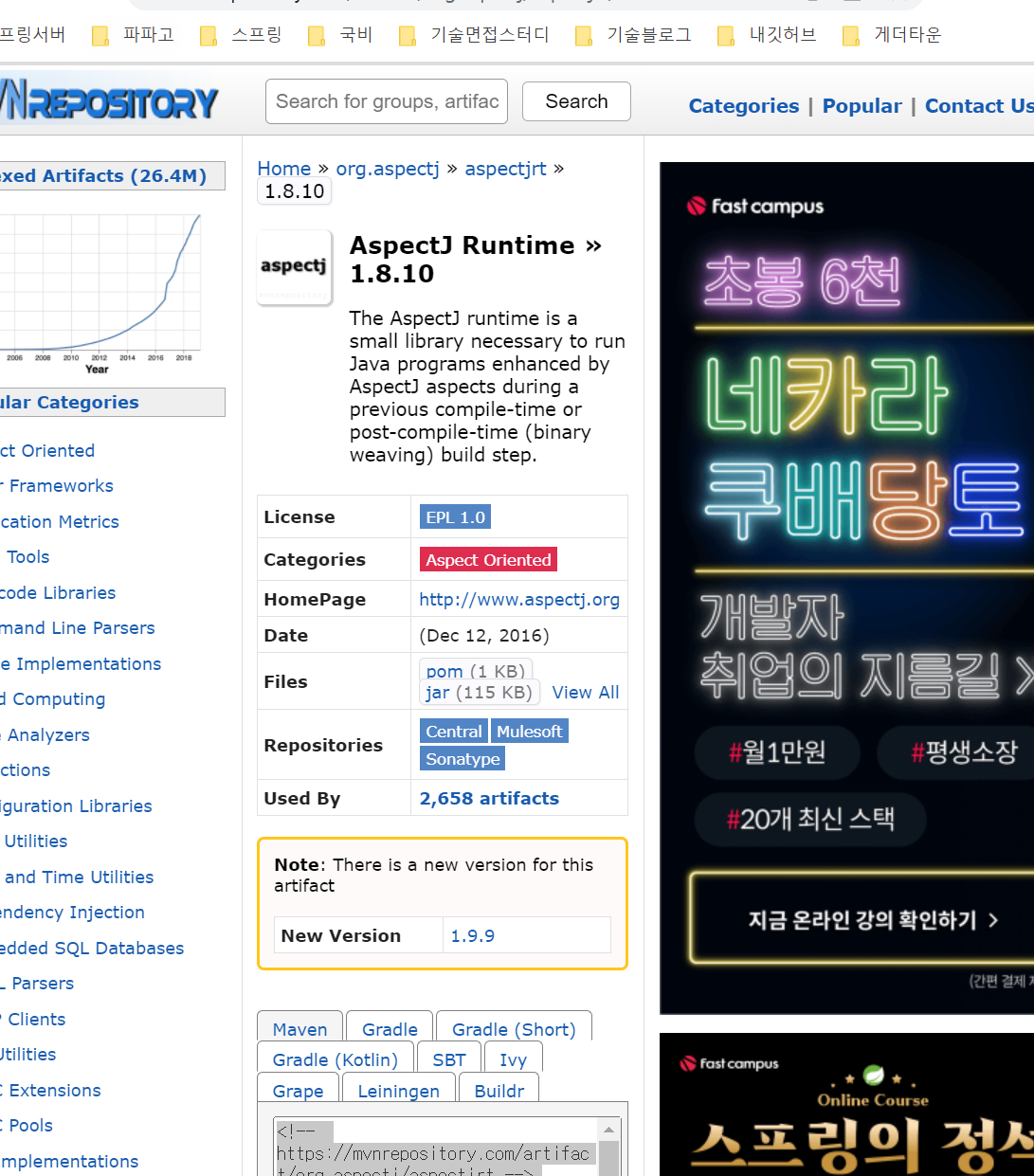Open the Time Utilities category link

pyautogui.click(x=78, y=877)
